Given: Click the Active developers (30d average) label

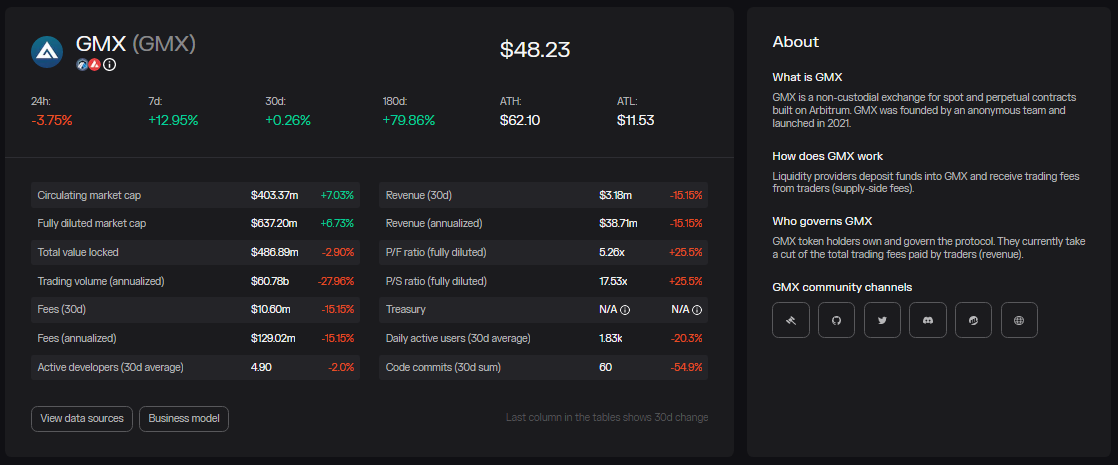Looking at the screenshot, I should pyautogui.click(x=111, y=367).
